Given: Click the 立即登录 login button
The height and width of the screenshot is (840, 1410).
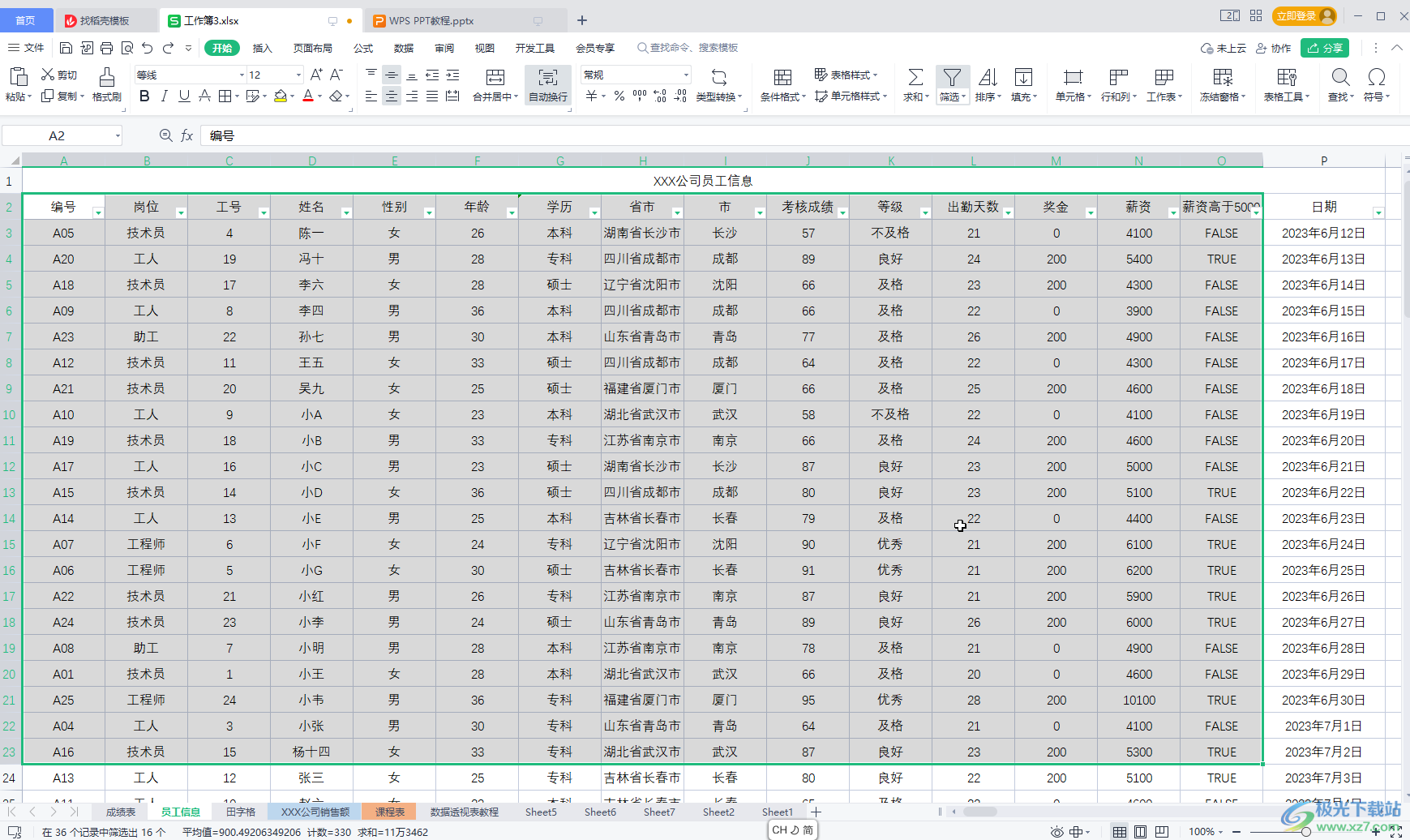Looking at the screenshot, I should [1304, 15].
